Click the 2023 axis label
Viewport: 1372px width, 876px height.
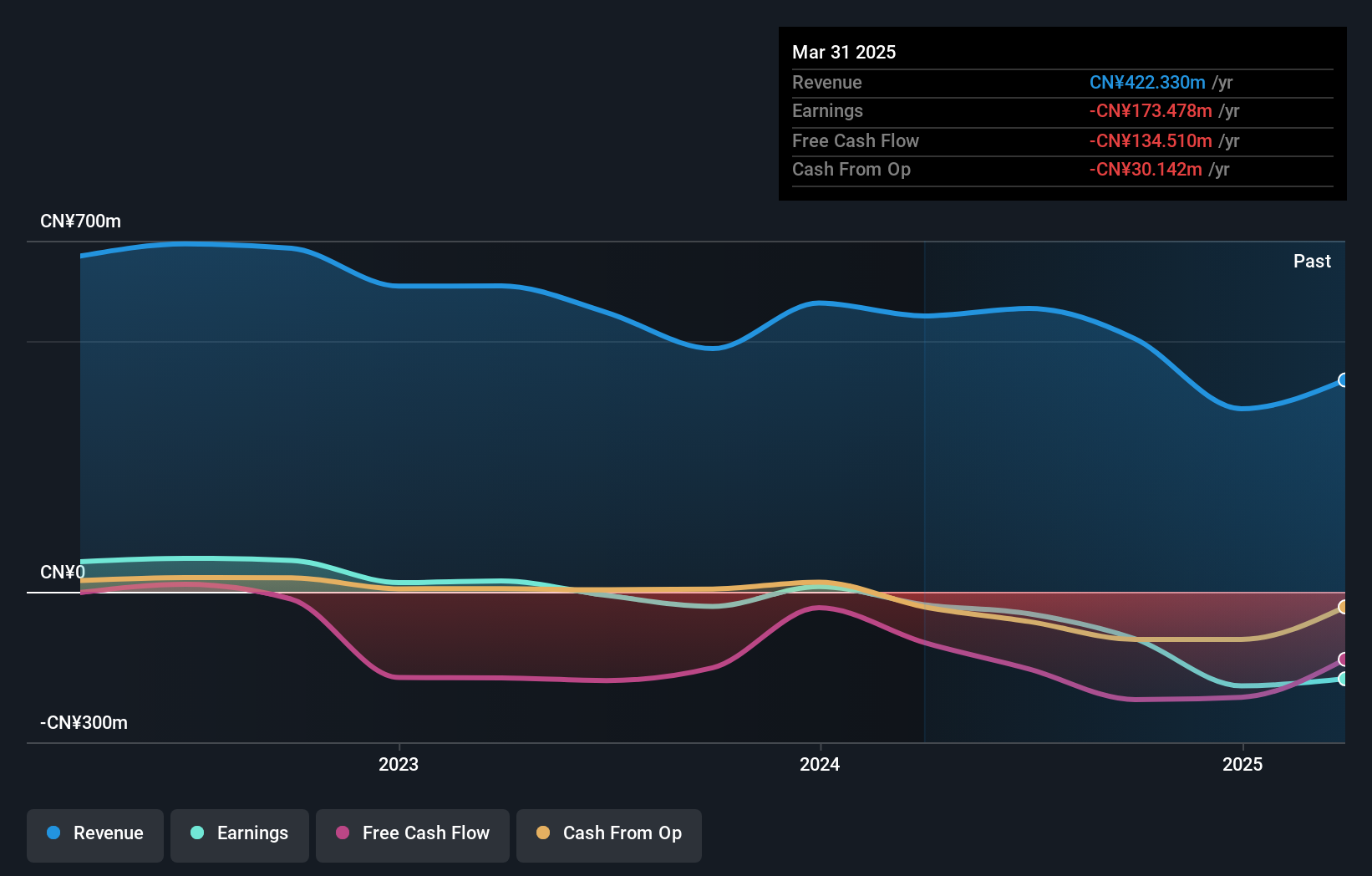point(399,764)
